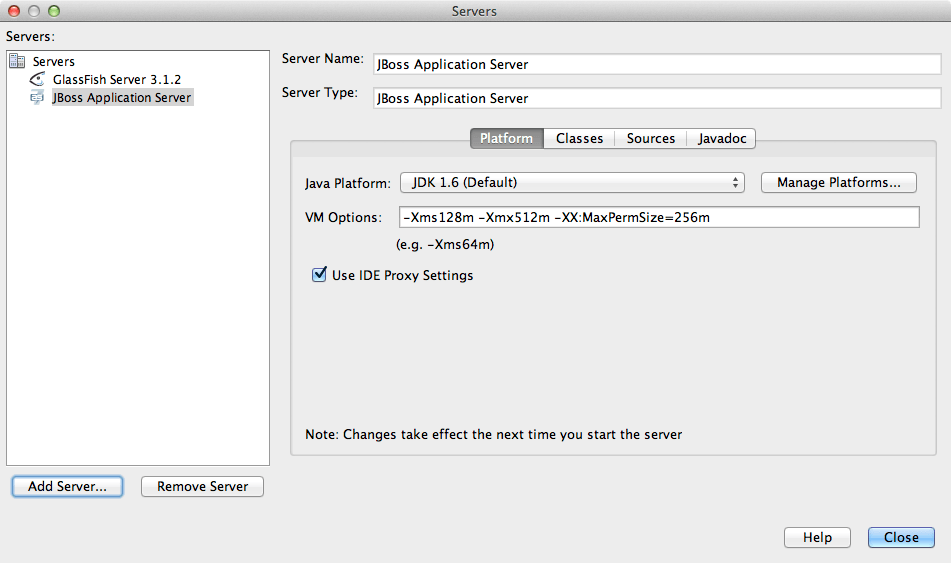The width and height of the screenshot is (951, 563).
Task: Click the JBoss Application Server icon
Action: [38, 97]
